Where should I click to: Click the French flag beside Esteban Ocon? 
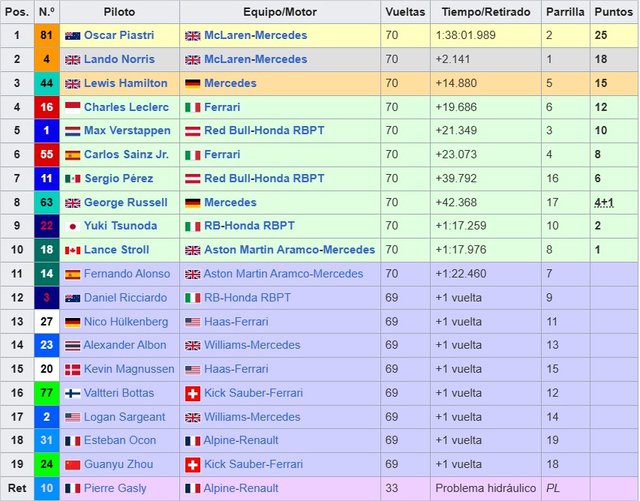click(x=73, y=441)
